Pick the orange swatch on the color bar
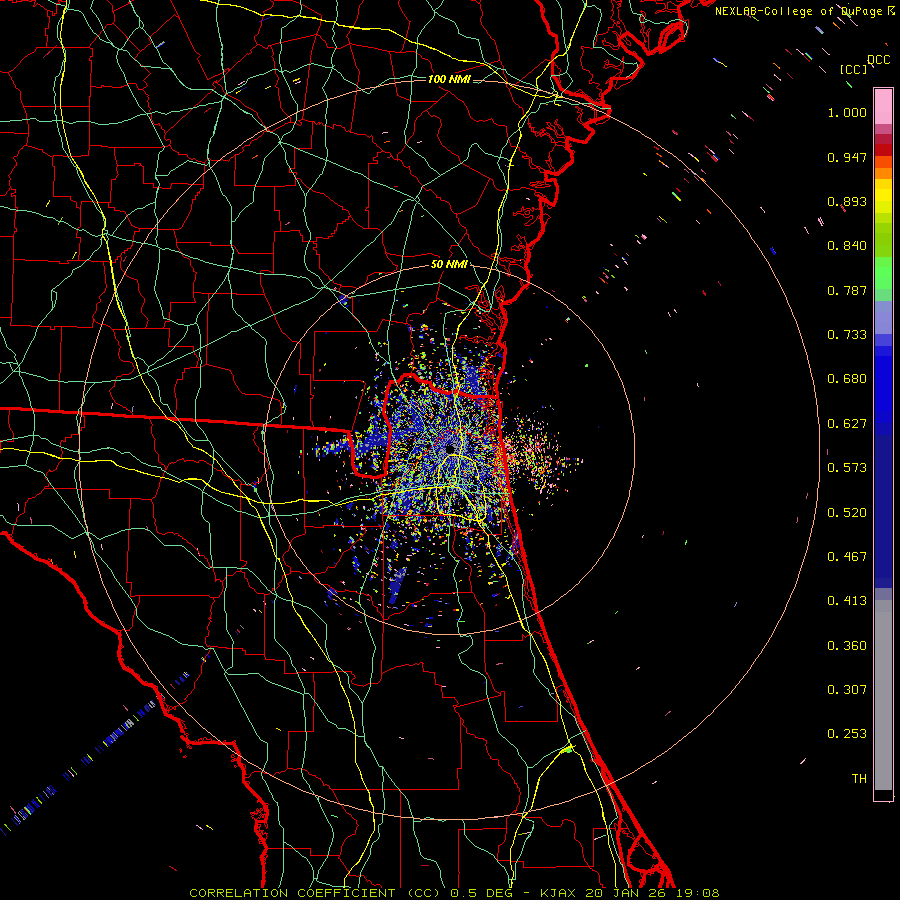The width and height of the screenshot is (900, 900). pos(883,173)
